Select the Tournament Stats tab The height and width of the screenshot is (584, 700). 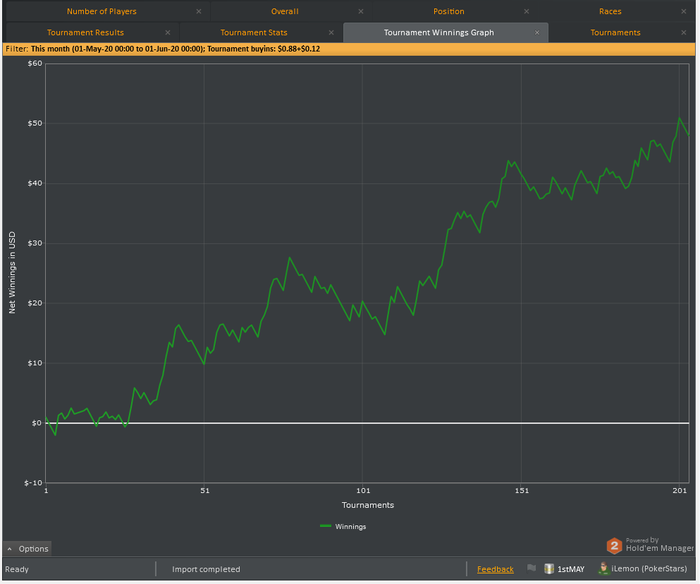[254, 33]
